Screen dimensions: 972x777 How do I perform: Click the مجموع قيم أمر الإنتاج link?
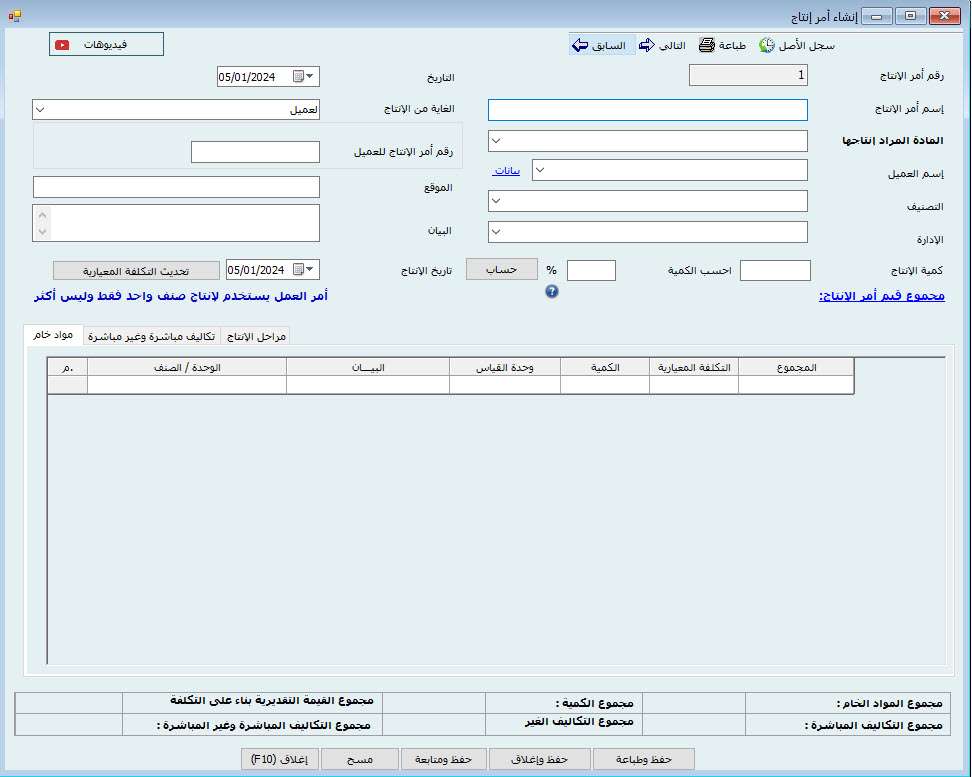pyautogui.click(x=881, y=296)
